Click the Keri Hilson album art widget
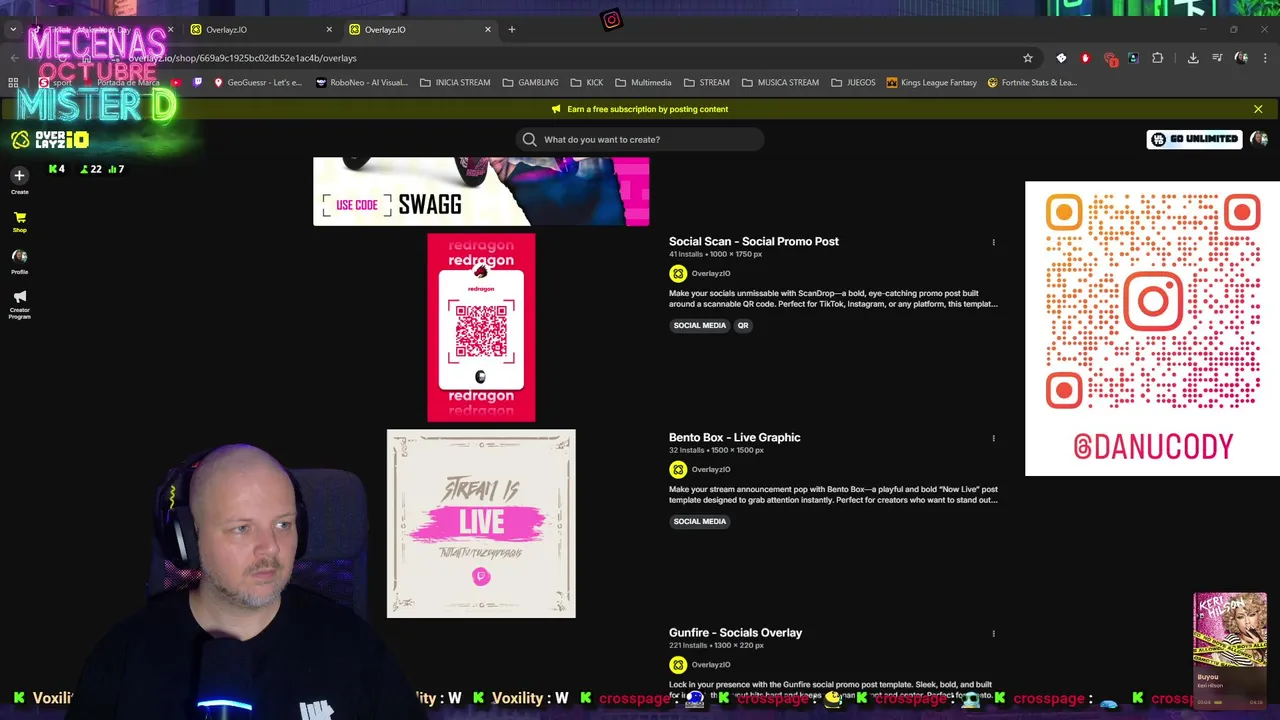The height and width of the screenshot is (720, 1280). click(1230, 650)
